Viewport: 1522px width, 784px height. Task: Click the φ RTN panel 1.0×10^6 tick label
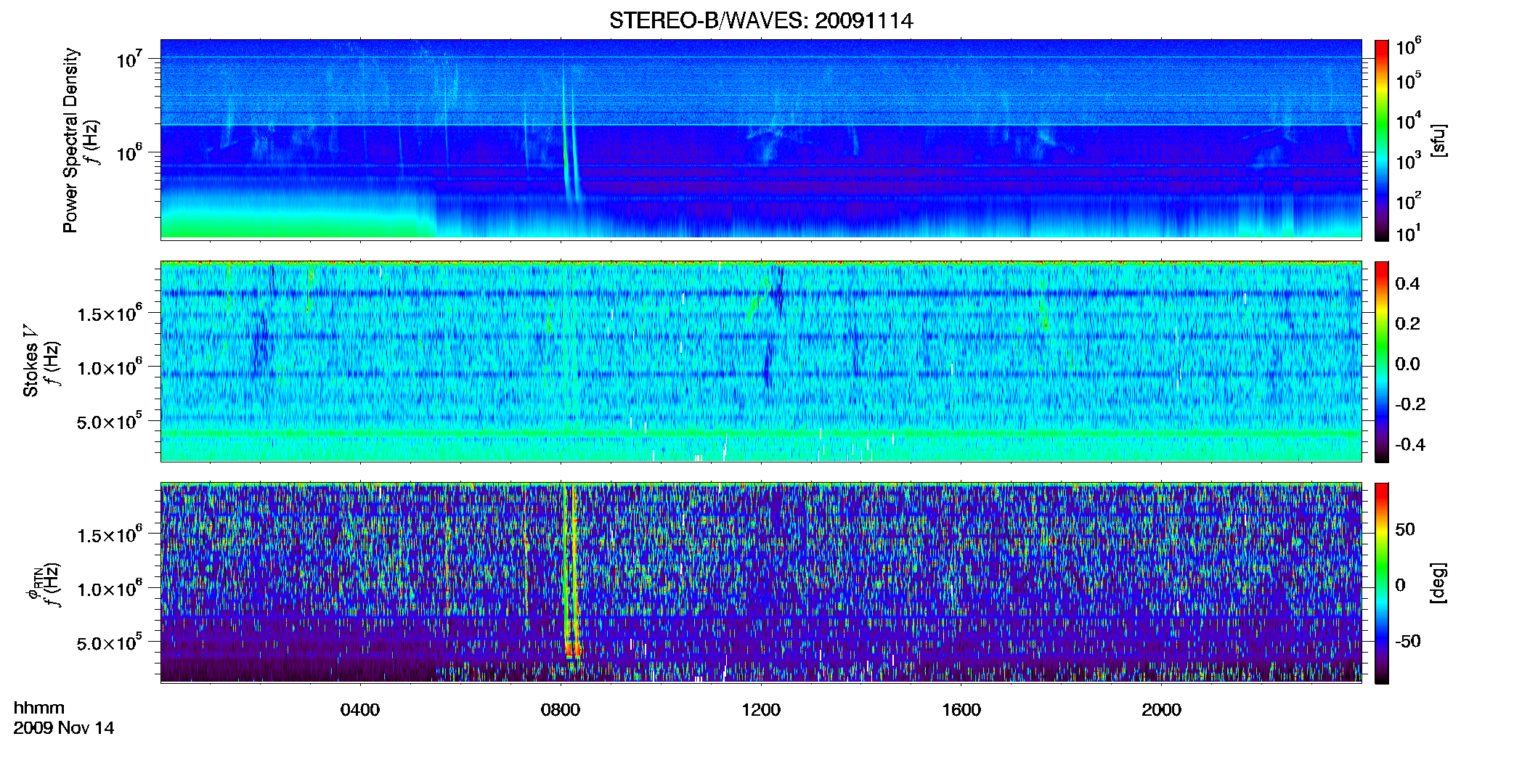click(x=110, y=589)
